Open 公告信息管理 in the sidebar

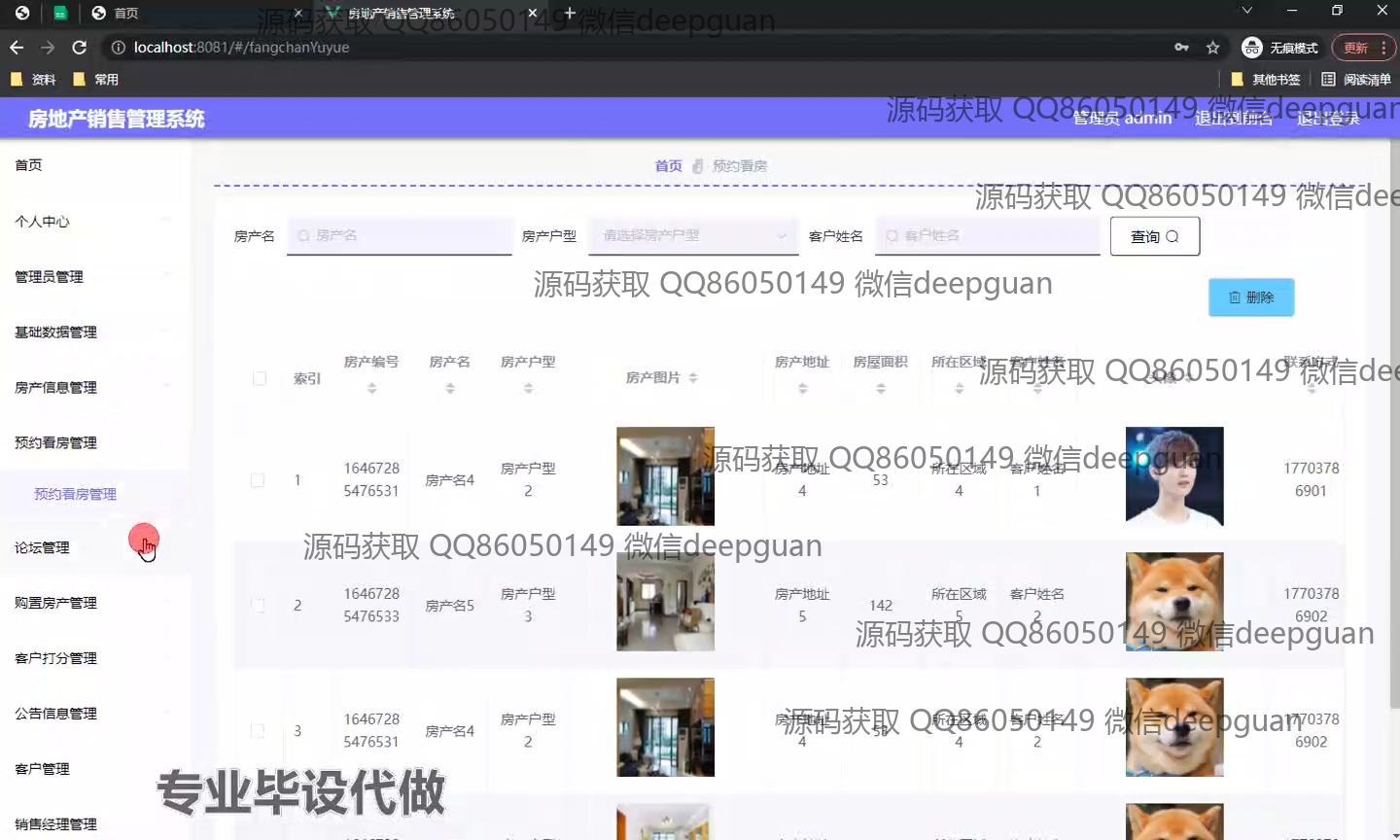(x=94, y=714)
